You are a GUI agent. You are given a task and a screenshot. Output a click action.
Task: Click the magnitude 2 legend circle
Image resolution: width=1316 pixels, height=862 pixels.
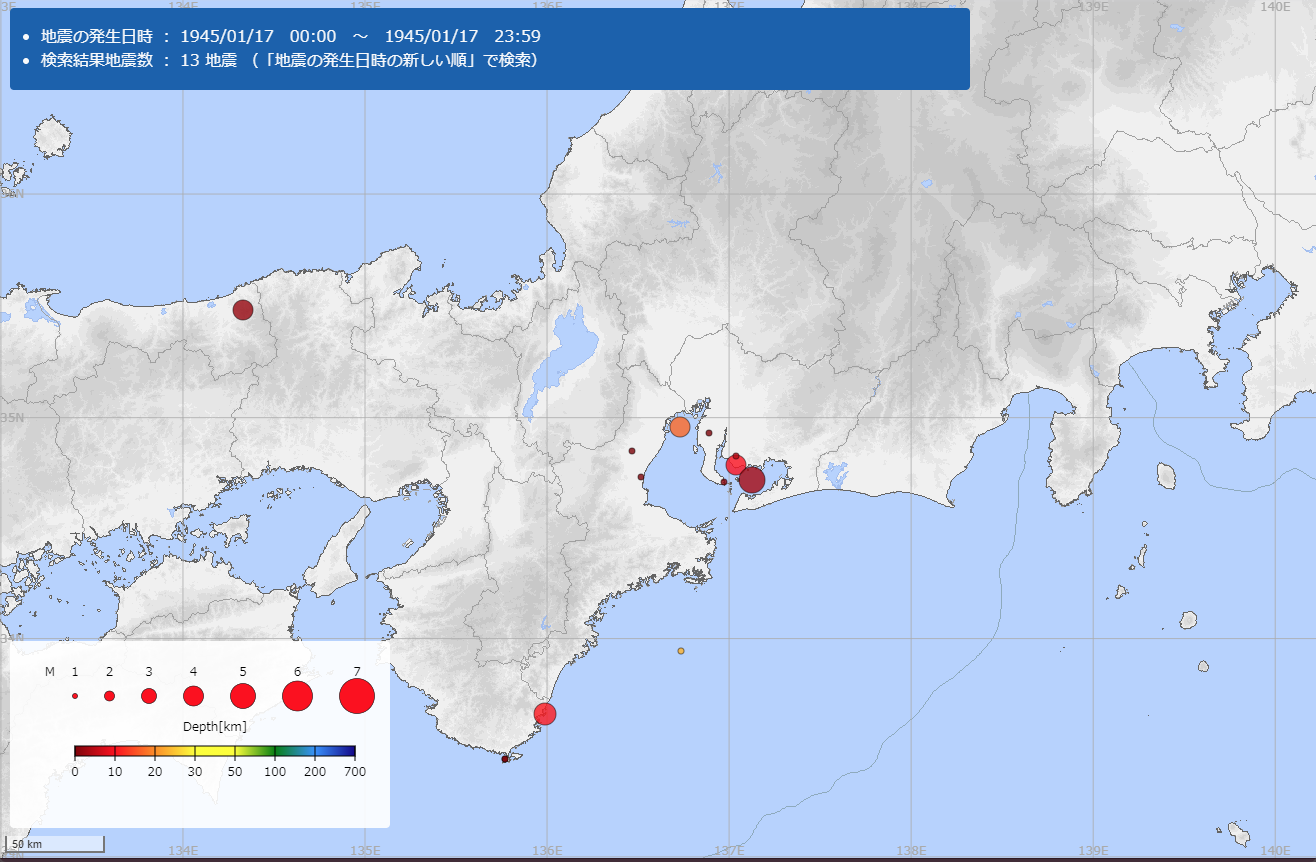109,696
